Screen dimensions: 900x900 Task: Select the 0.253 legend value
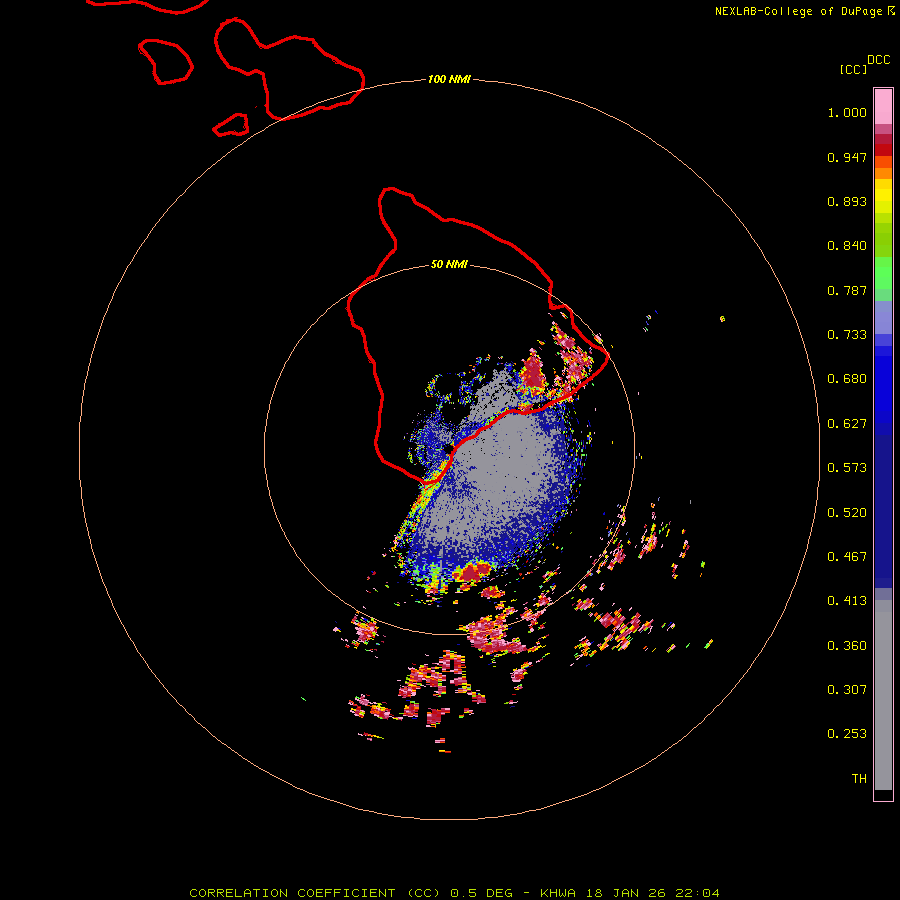click(x=847, y=734)
